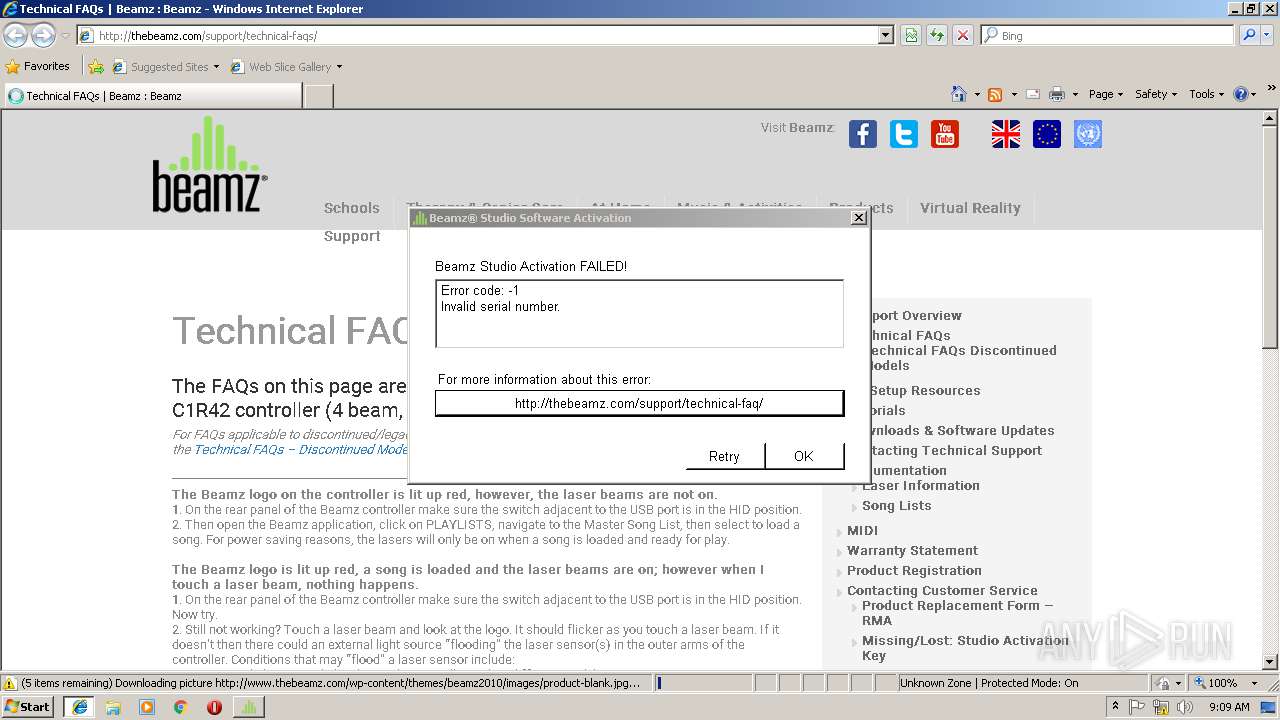This screenshot has width=1280, height=720.
Task: Click the technical-faq URL field in dialog
Action: pos(639,403)
